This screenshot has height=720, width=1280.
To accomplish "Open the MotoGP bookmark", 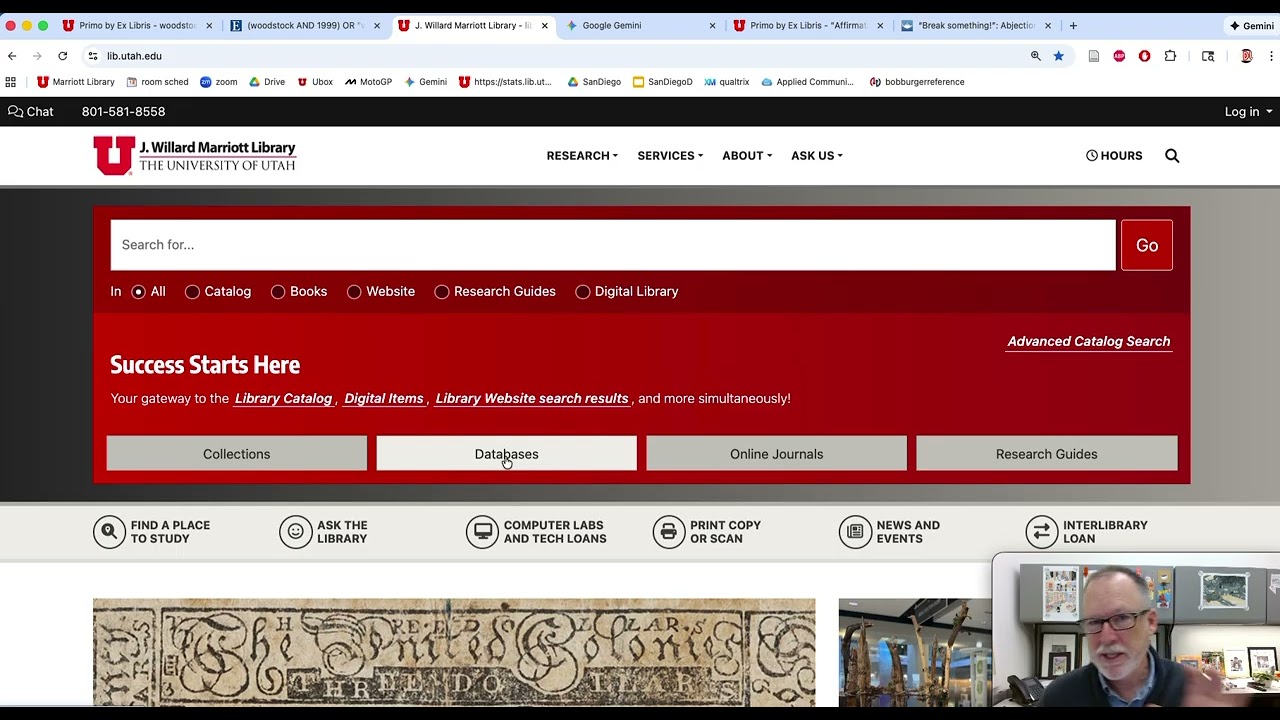I will pyautogui.click(x=368, y=82).
